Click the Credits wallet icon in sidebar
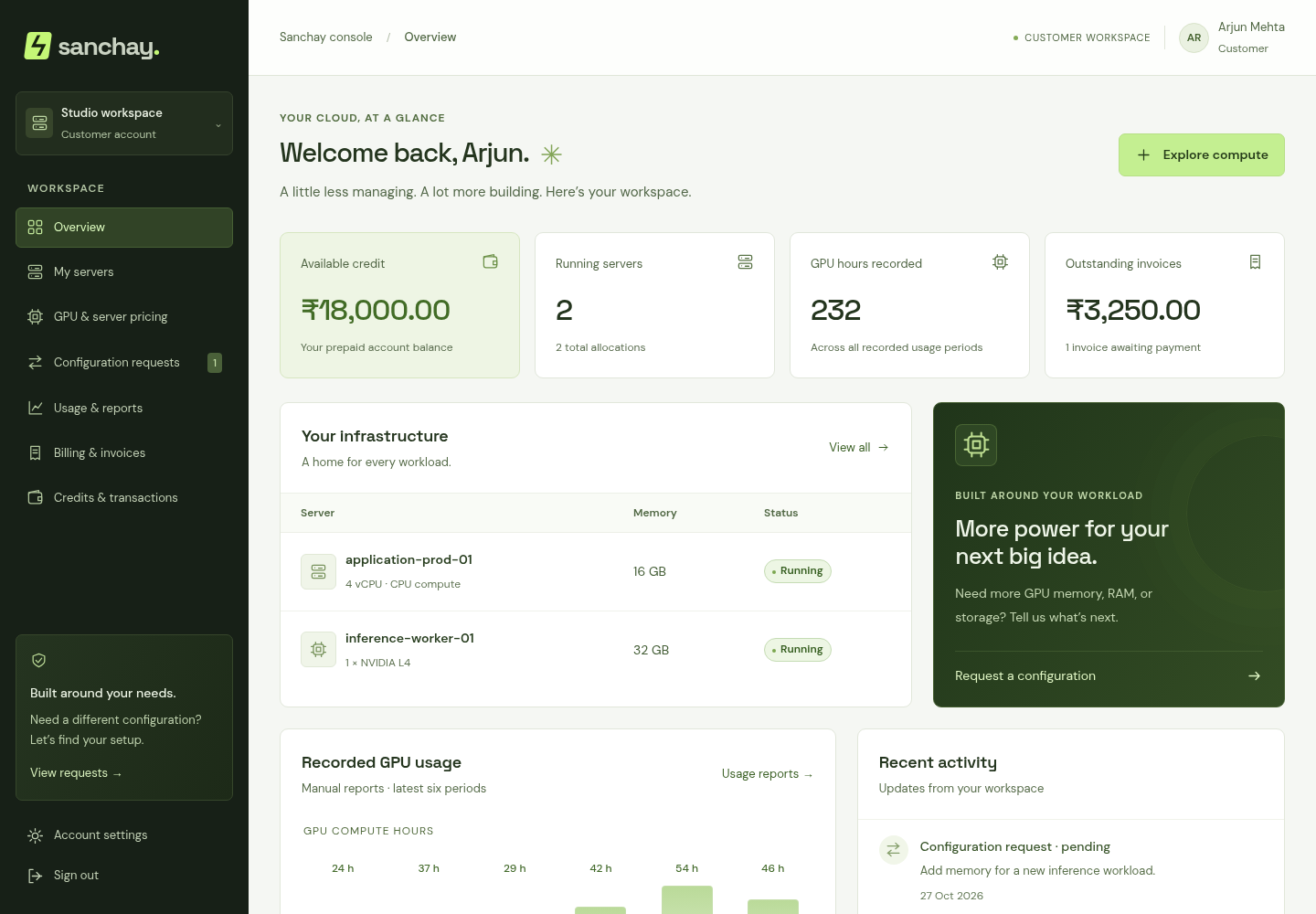 click(x=36, y=498)
